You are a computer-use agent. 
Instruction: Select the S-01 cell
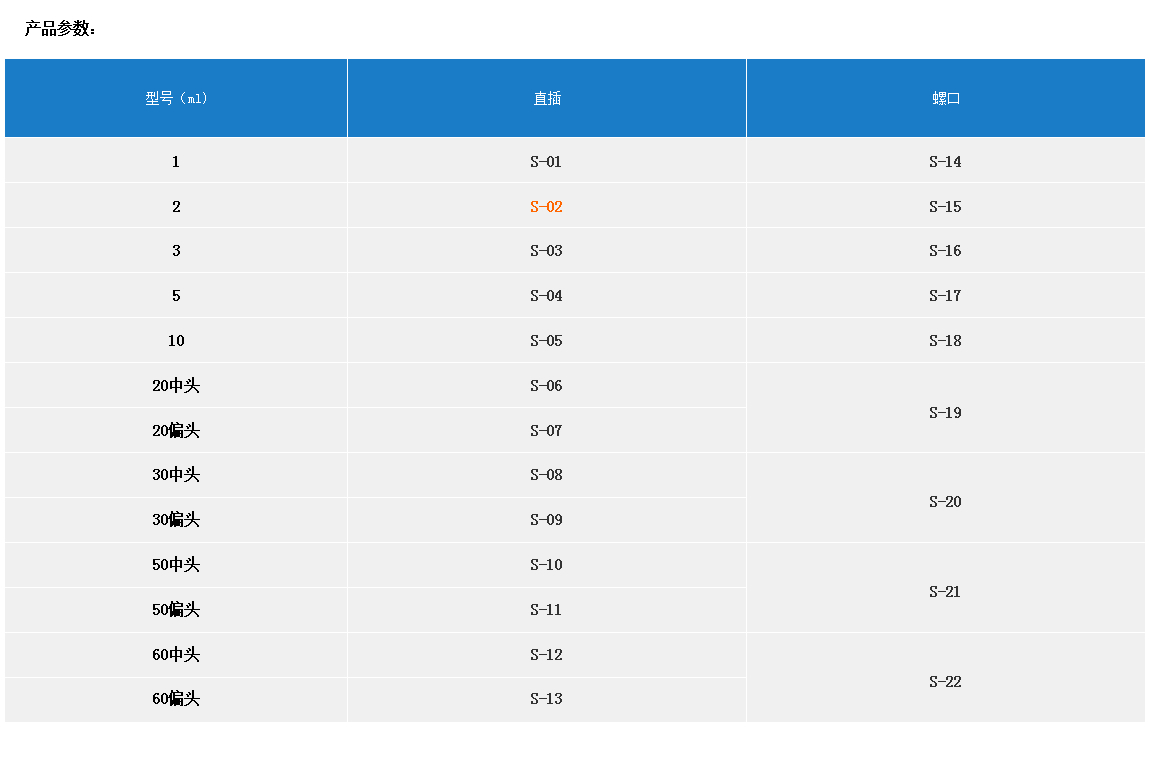[x=546, y=162]
